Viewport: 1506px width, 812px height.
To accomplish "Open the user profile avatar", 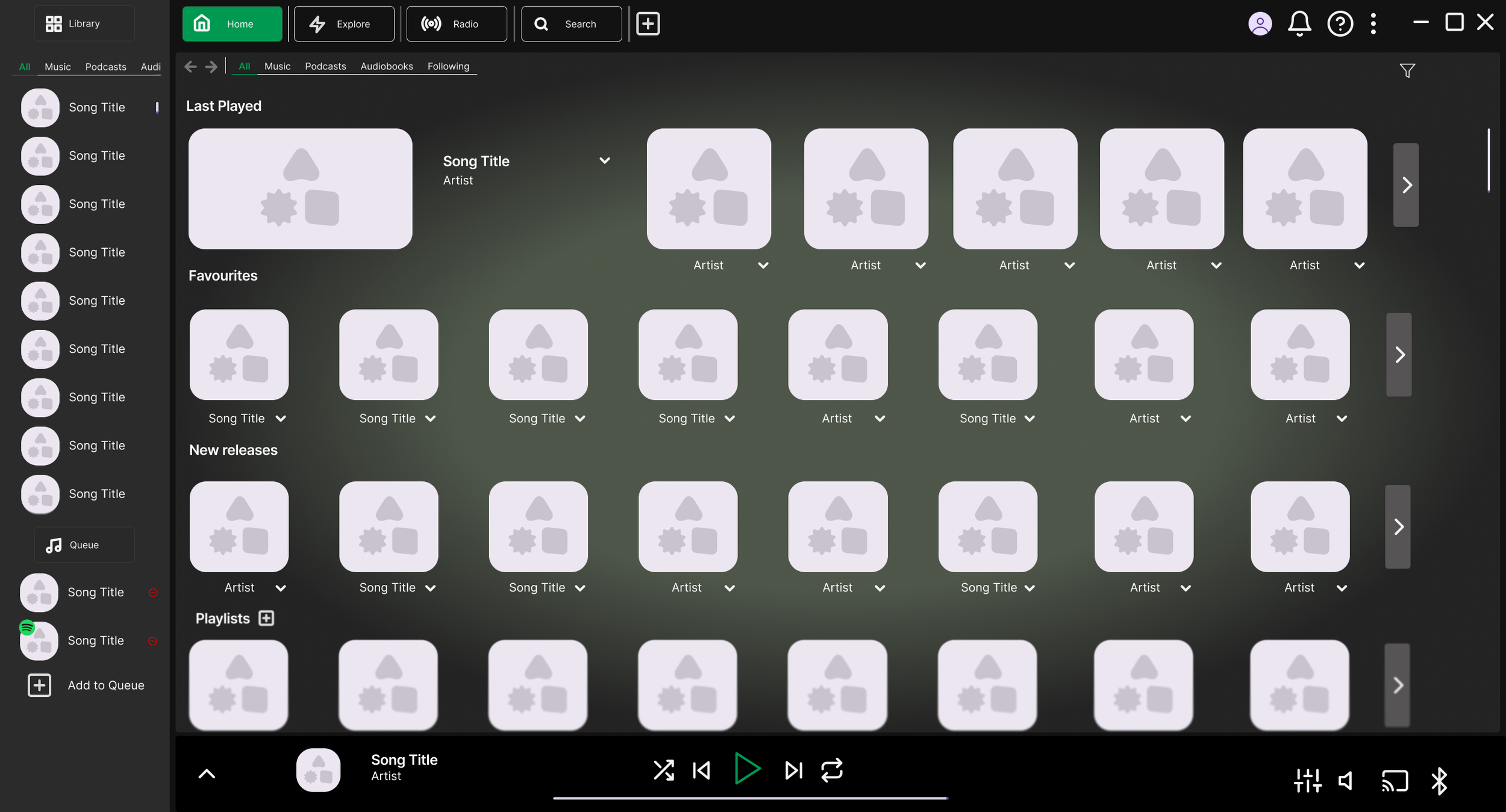I will click(1260, 24).
